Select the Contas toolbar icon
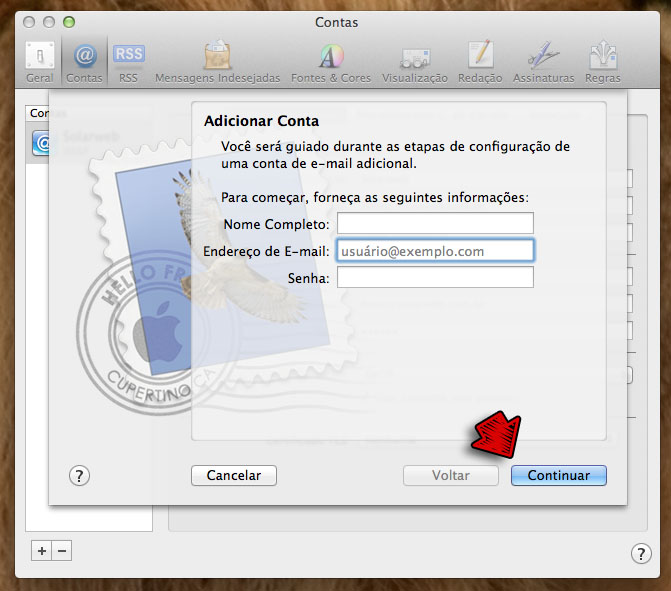 [x=84, y=62]
